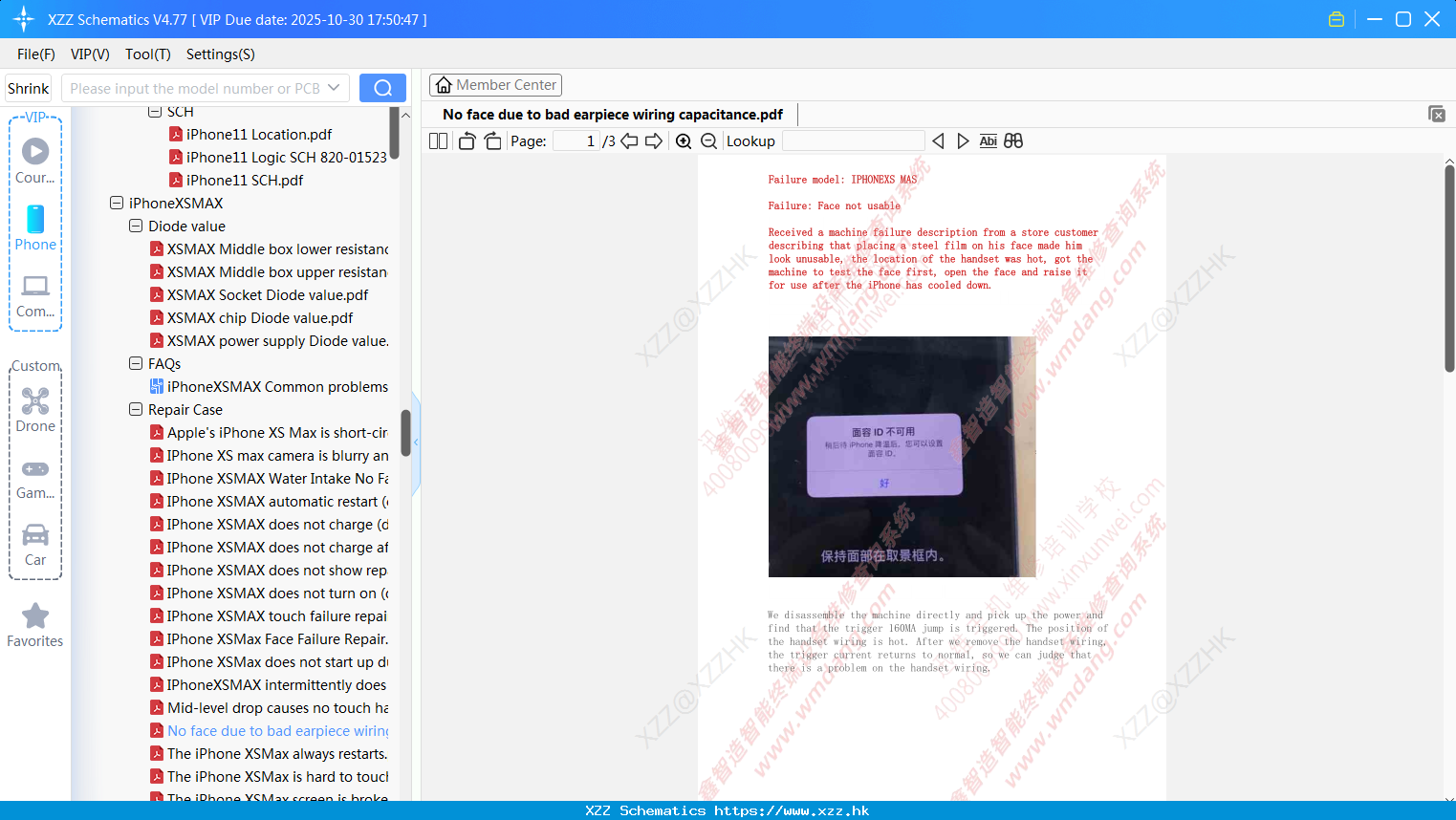Select the No face due to bad earpiece PDF tab
The width and height of the screenshot is (1456, 820).
(612, 115)
